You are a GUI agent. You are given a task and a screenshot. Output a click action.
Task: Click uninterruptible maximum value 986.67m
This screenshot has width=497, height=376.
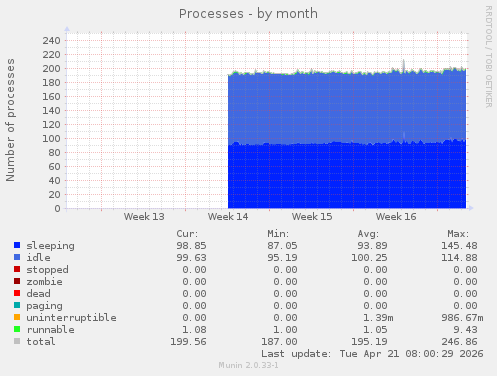point(462,318)
